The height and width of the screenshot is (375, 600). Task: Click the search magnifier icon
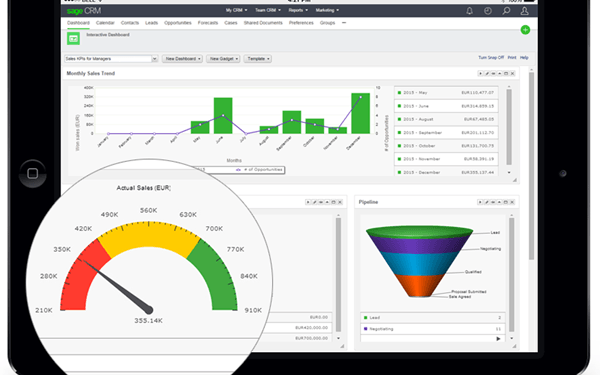506,11
